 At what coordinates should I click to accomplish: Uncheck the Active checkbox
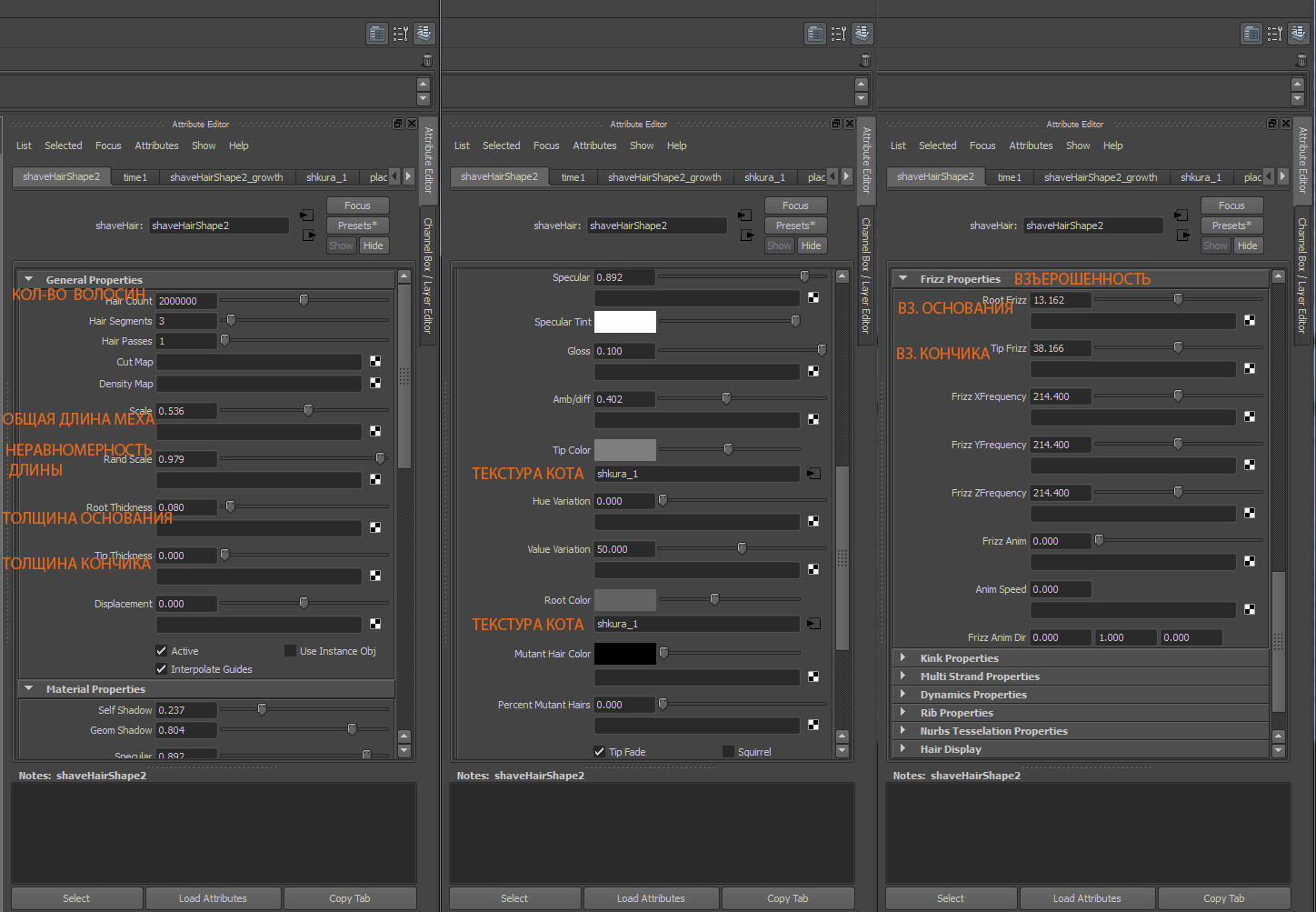(x=162, y=651)
